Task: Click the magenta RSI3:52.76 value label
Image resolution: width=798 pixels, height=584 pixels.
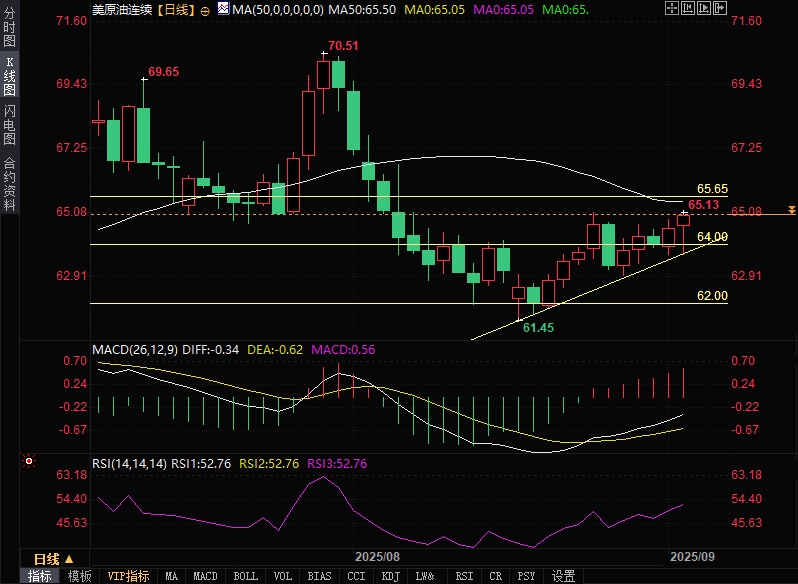Action: pyautogui.click(x=337, y=463)
